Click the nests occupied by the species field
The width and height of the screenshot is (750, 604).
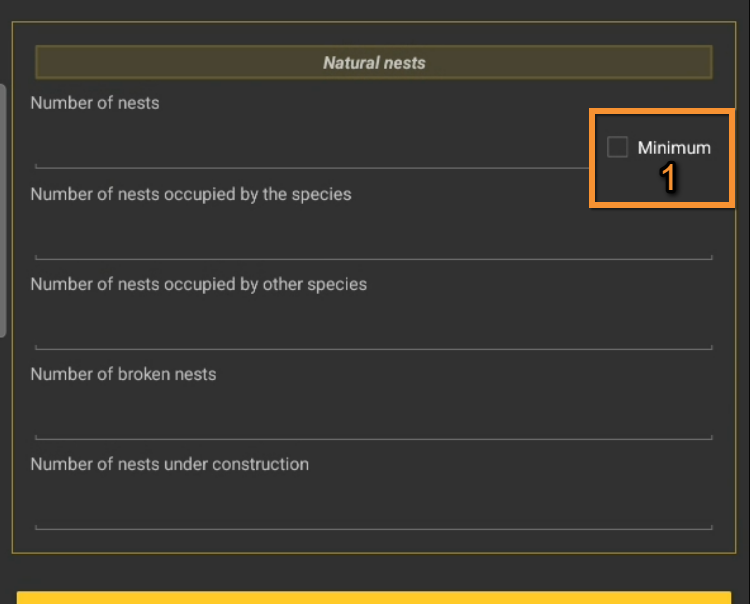coord(372,238)
